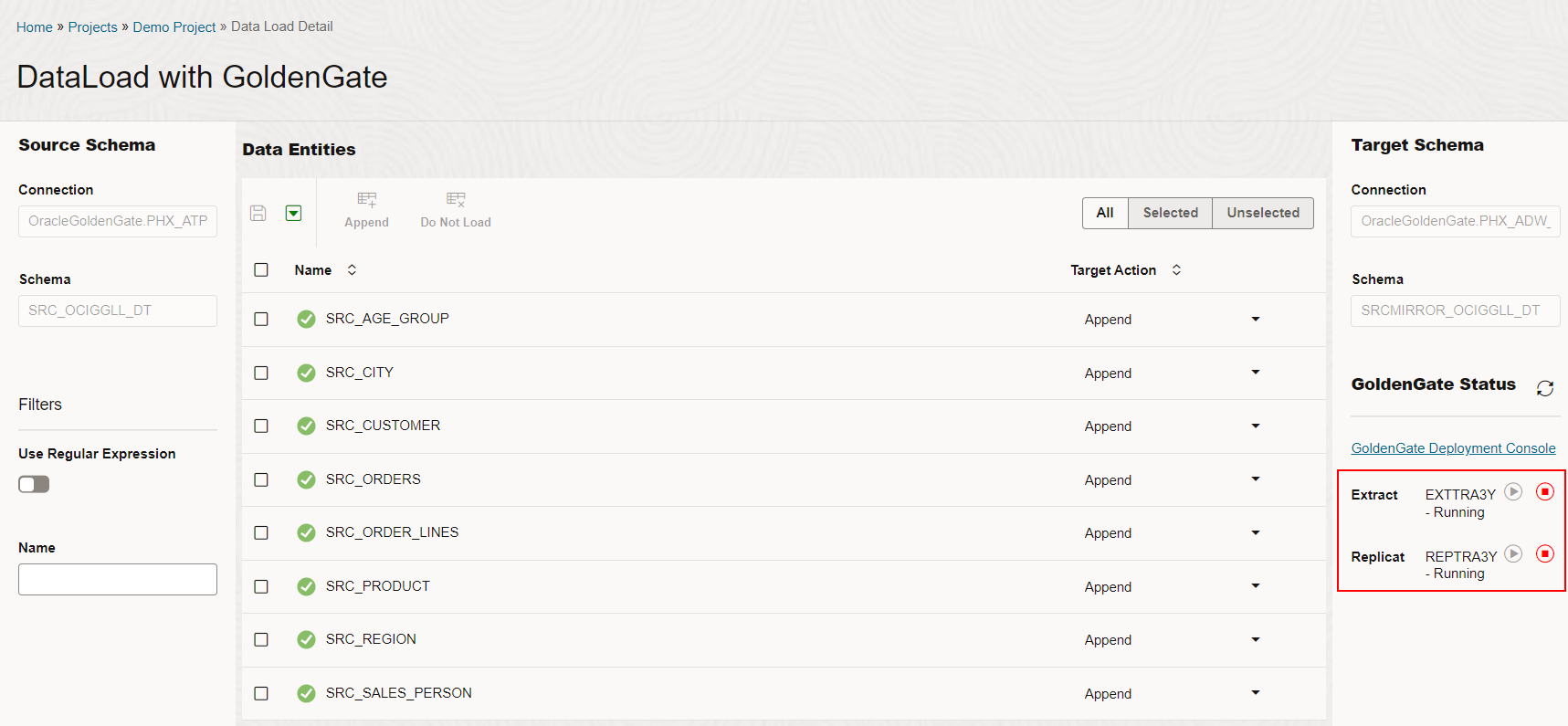Select all entities with the header checkbox
Screen dimensions: 1568x726
pyautogui.click(x=261, y=270)
